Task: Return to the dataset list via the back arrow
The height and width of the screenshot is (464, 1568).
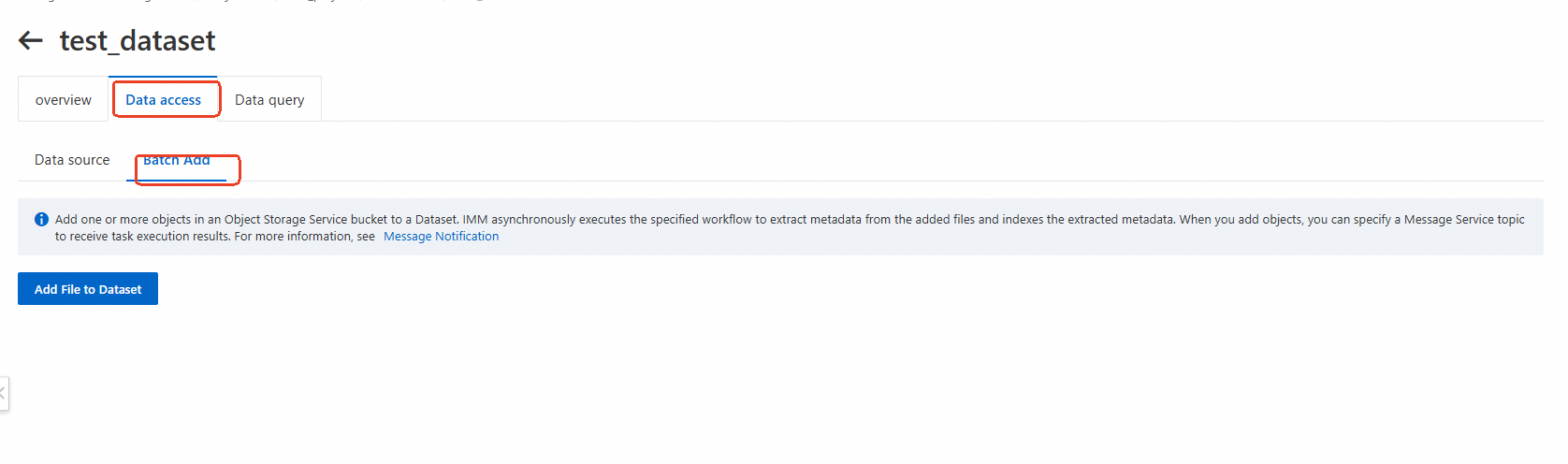Action: (x=31, y=40)
